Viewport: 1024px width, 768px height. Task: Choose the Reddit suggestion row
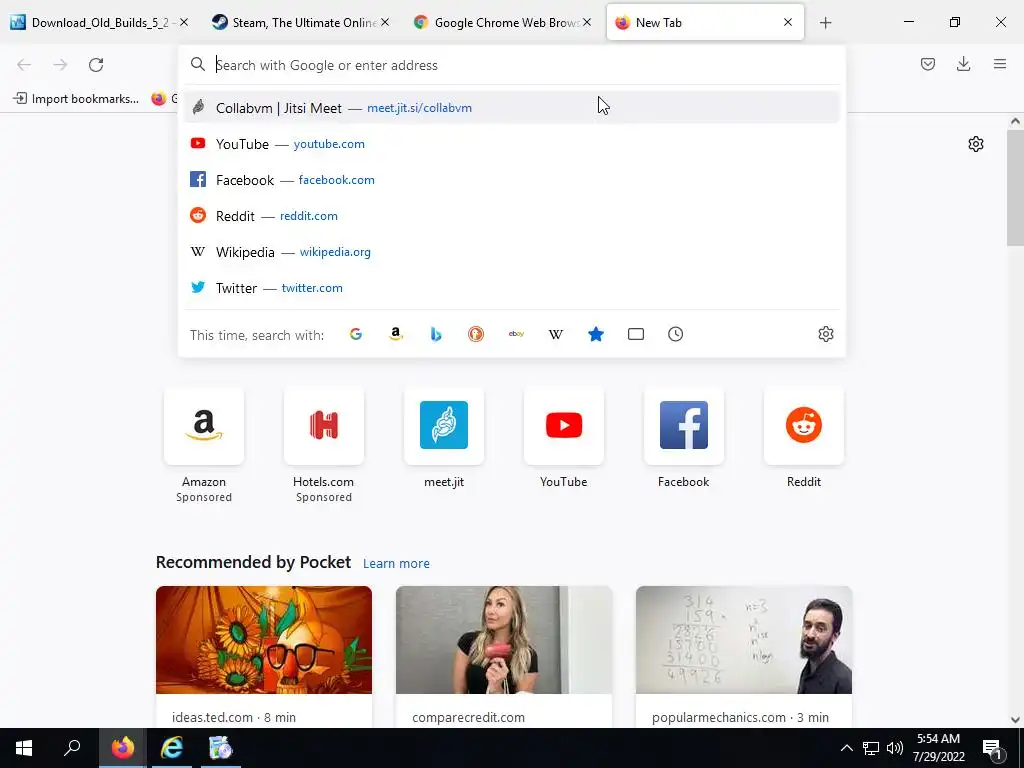(x=511, y=216)
